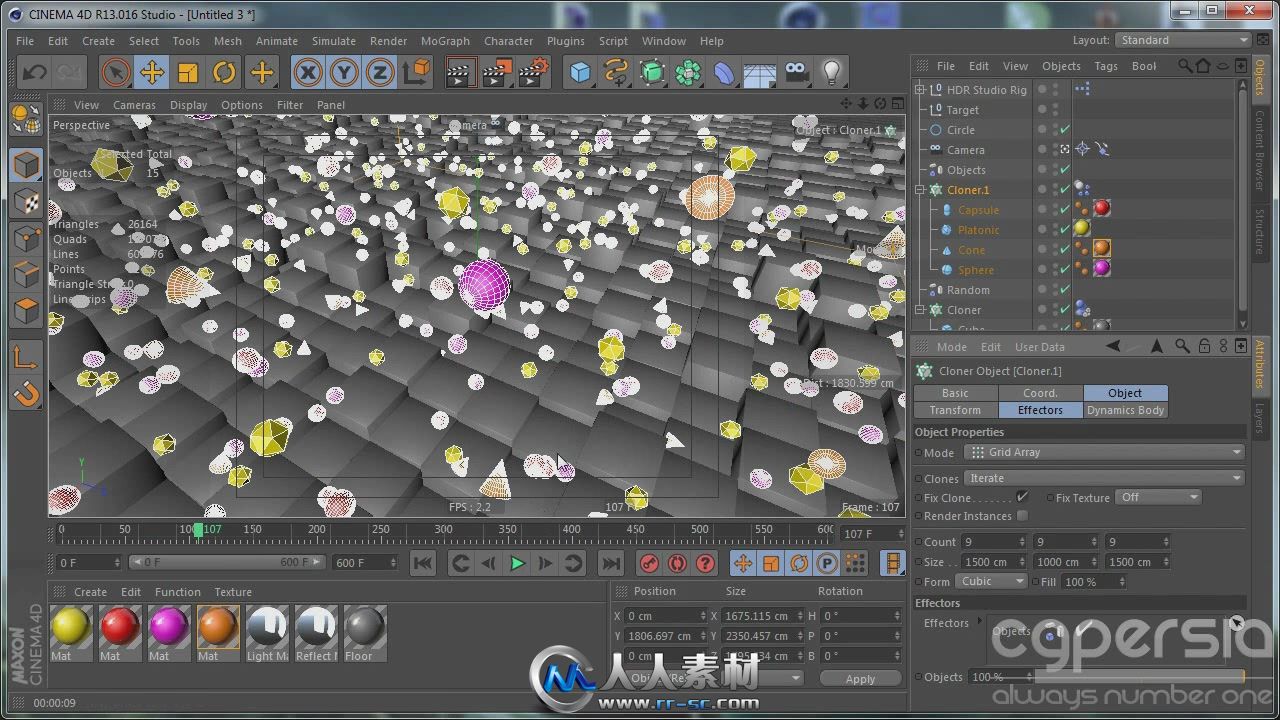This screenshot has height=720, width=1280.
Task: Open the Character menu
Action: [508, 41]
